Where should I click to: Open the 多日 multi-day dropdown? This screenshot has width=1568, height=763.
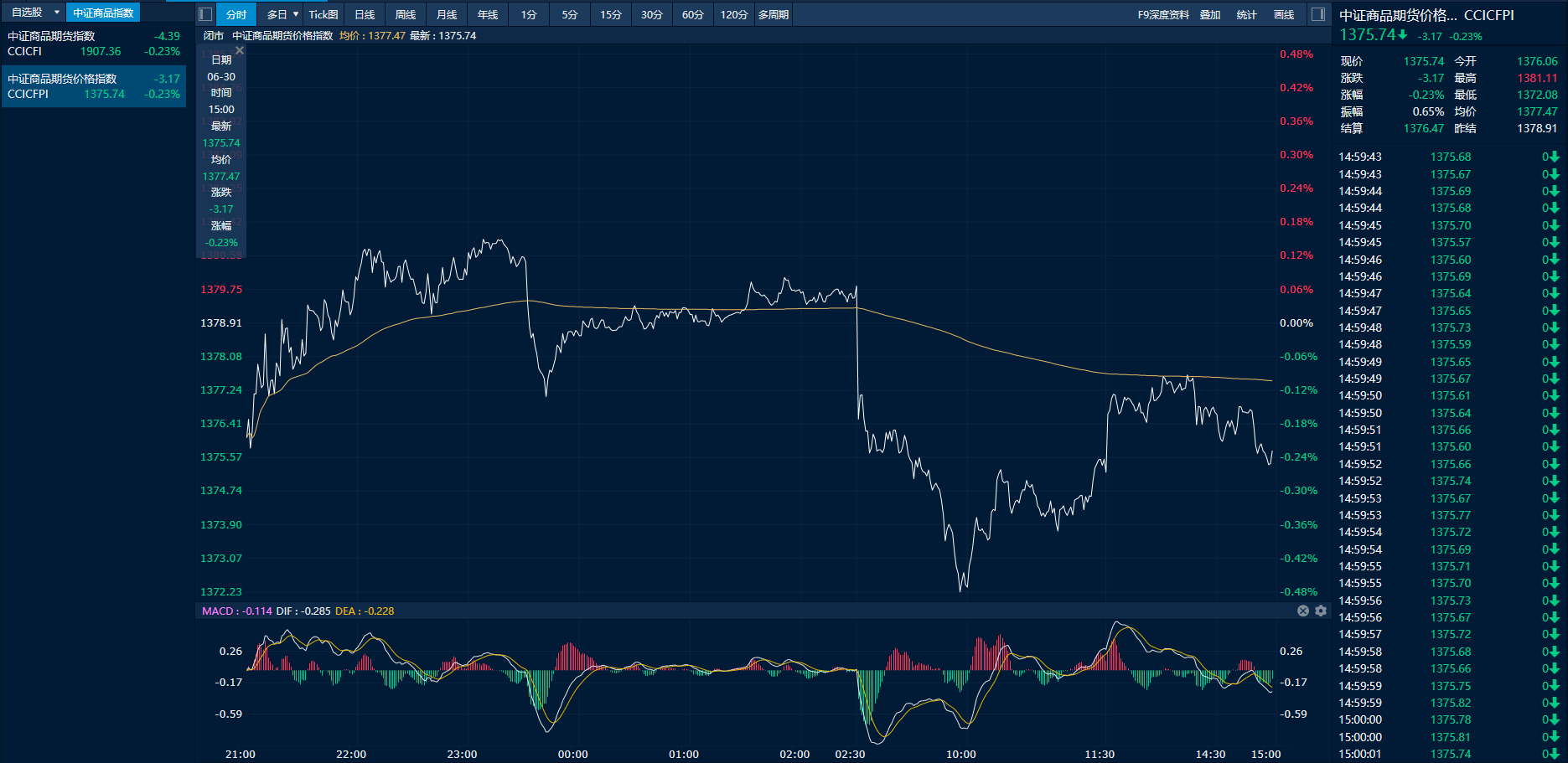[282, 14]
